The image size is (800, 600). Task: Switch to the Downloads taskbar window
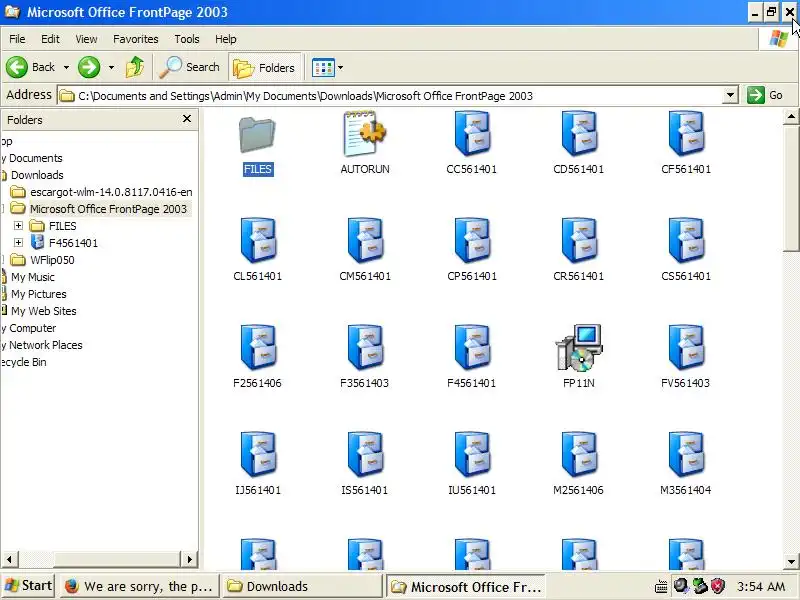(302, 586)
